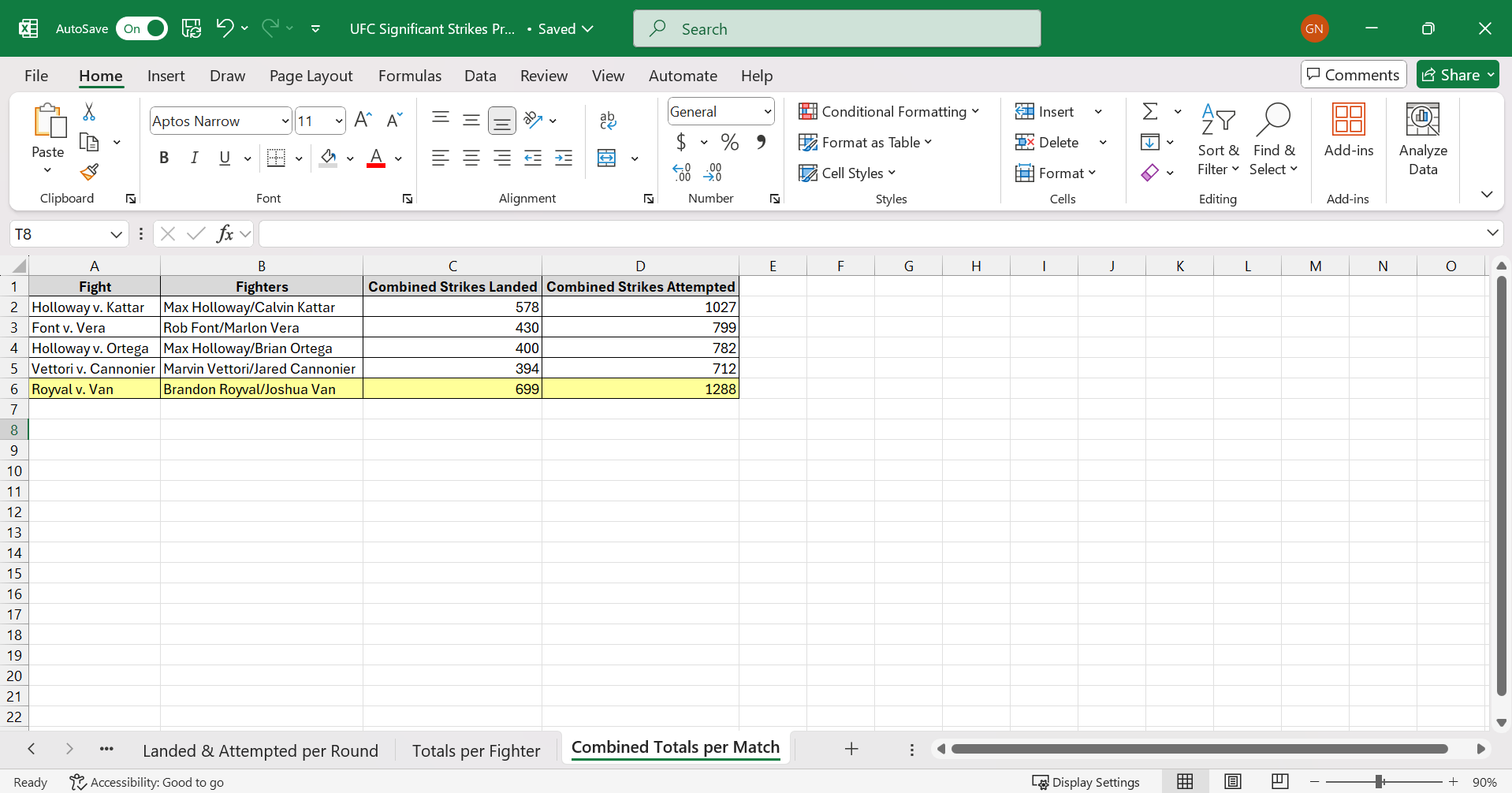
Task: Toggle Bold formatting
Action: 164,158
